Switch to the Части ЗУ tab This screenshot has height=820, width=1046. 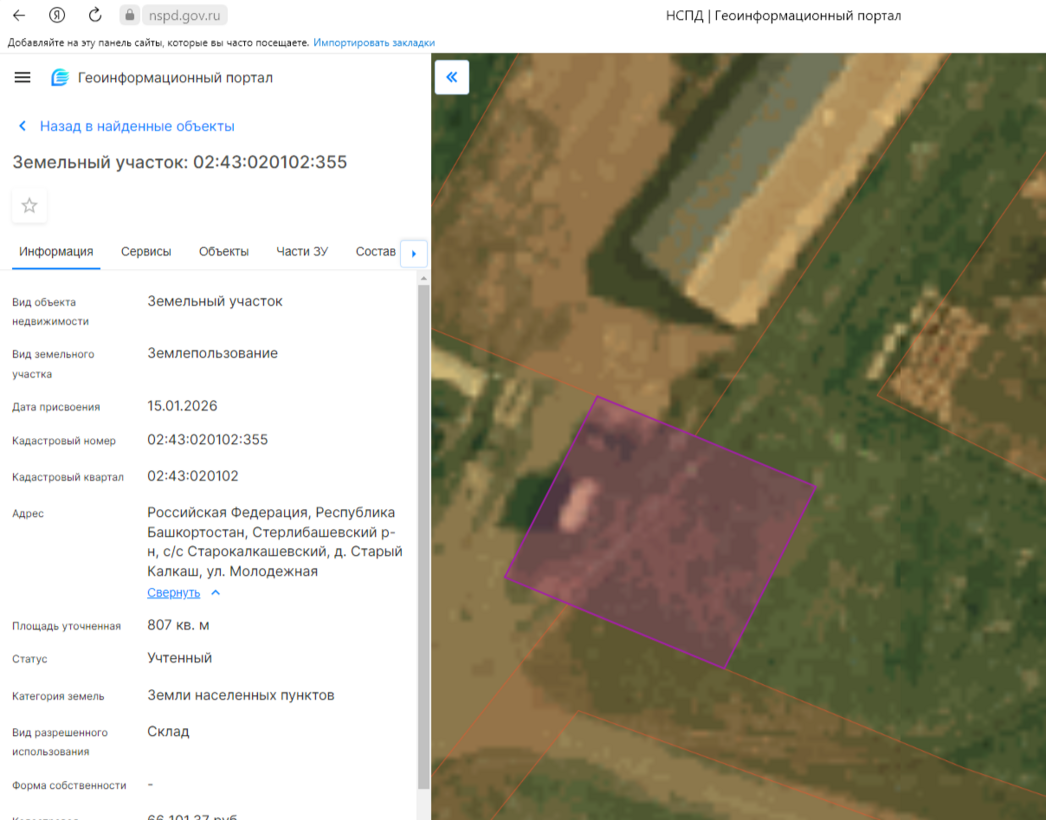(302, 252)
